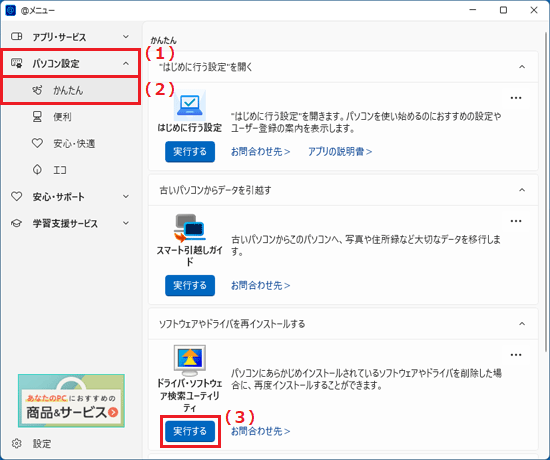550x460 pixels.
Task: Open more options for はじめに行う設定
Action: click(516, 98)
